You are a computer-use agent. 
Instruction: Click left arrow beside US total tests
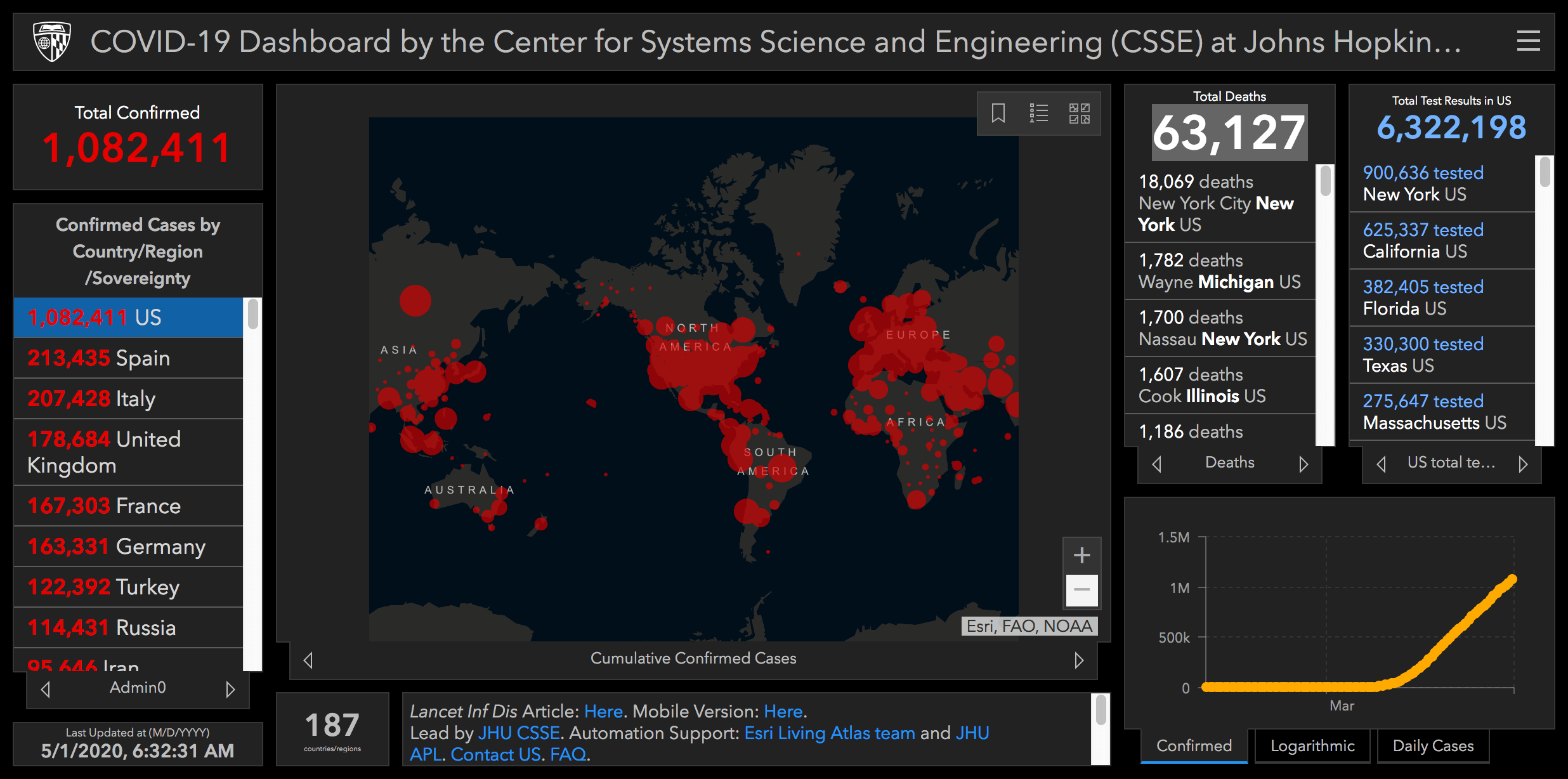(1382, 464)
